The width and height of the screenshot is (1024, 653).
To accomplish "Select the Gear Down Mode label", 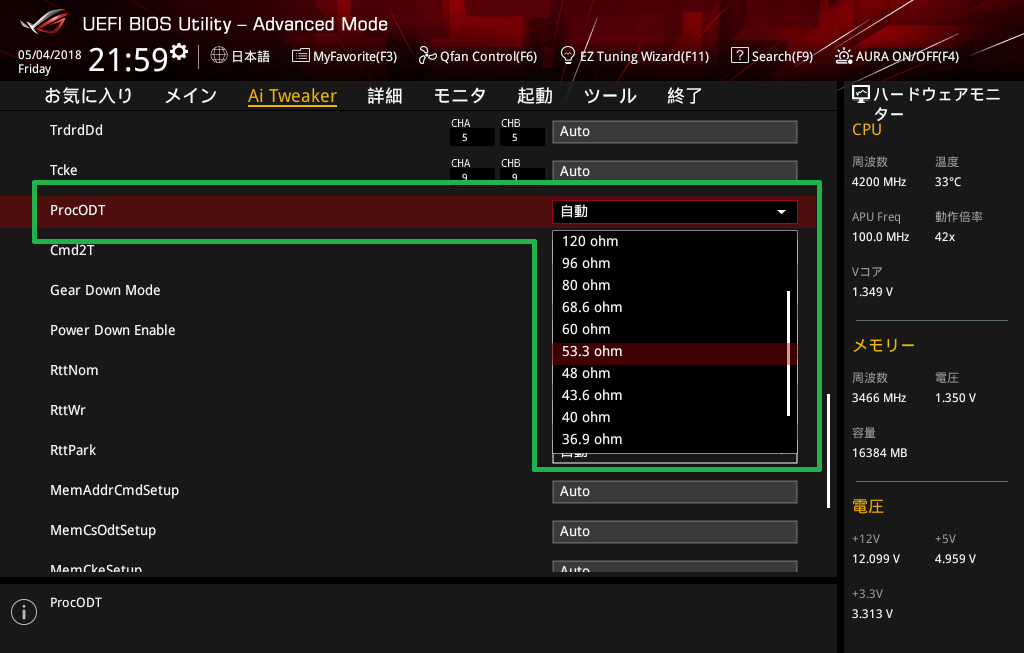I will (x=105, y=290).
